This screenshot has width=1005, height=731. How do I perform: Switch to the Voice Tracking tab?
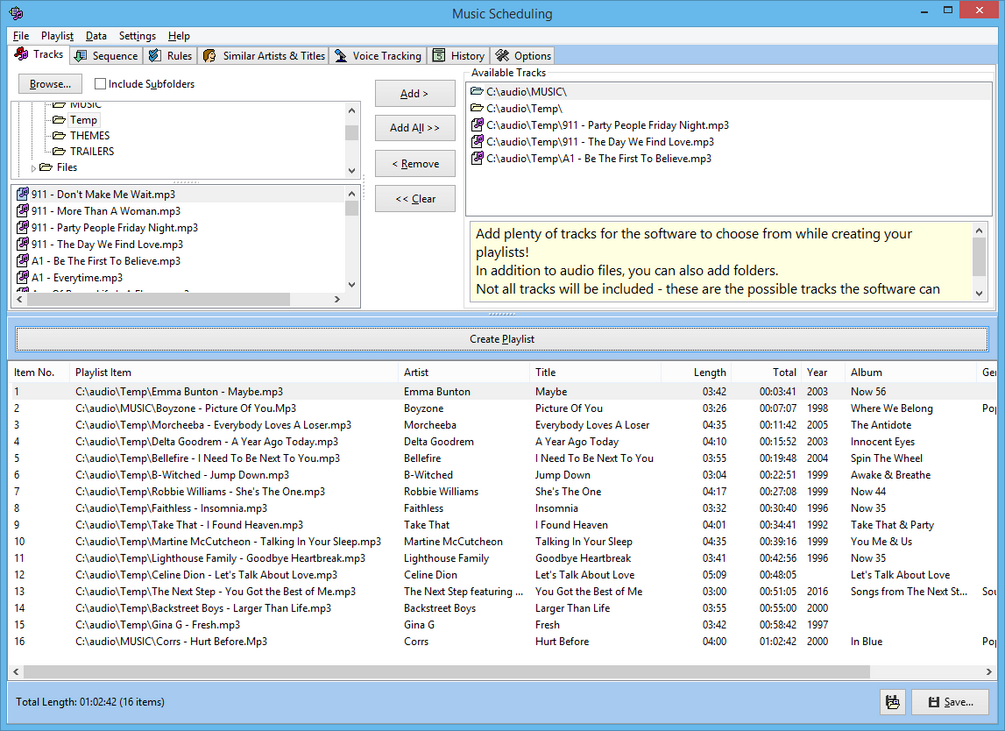[378, 56]
